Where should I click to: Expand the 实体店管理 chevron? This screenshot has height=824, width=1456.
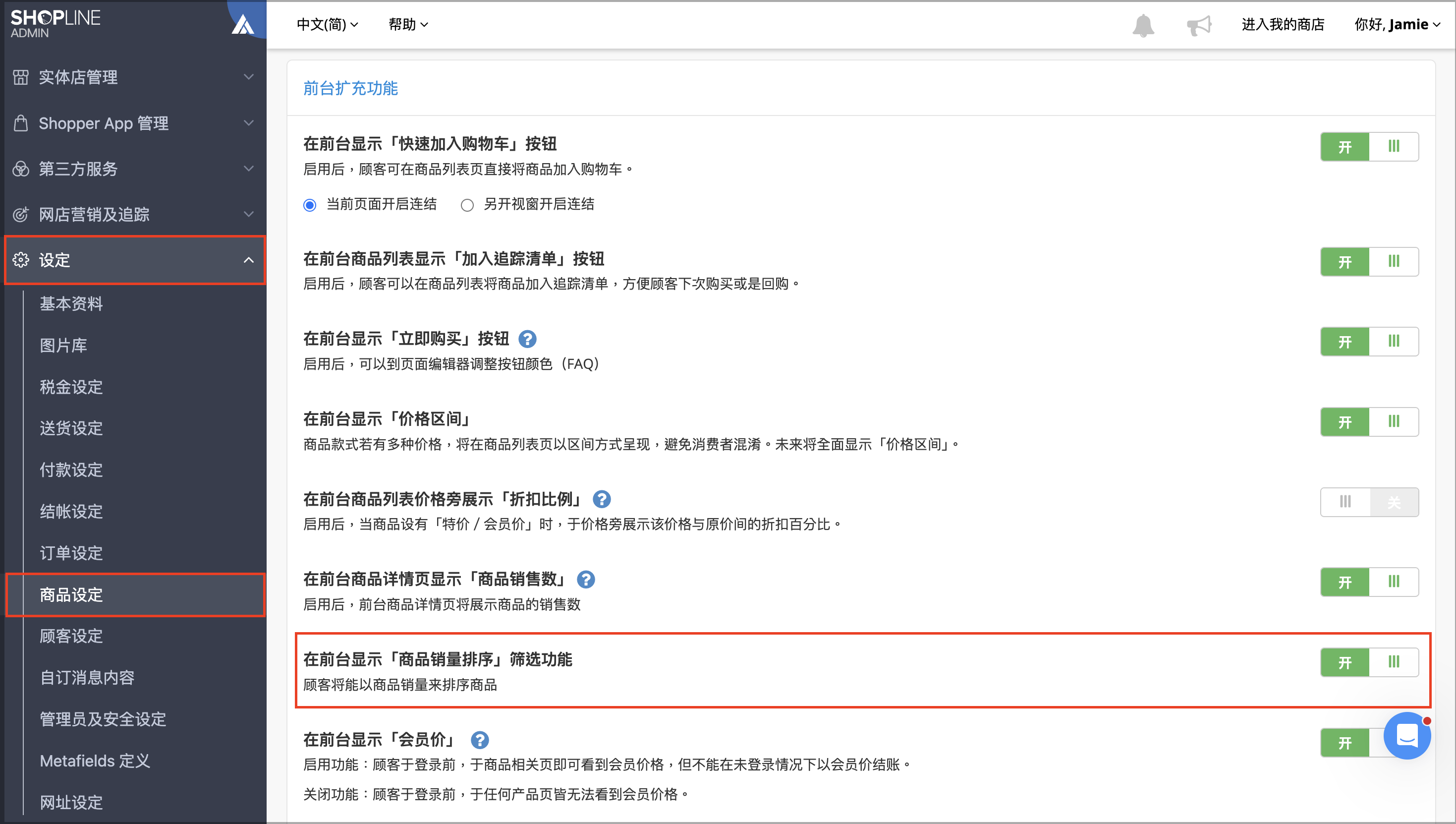click(248, 77)
